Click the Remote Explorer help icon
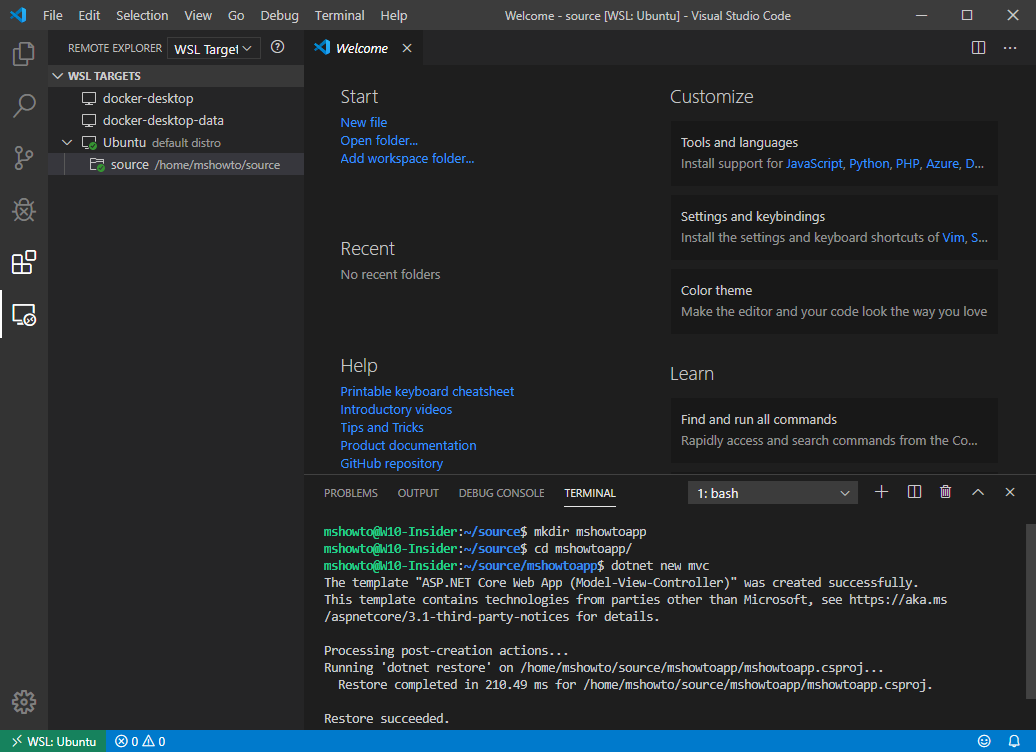 pyautogui.click(x=278, y=47)
